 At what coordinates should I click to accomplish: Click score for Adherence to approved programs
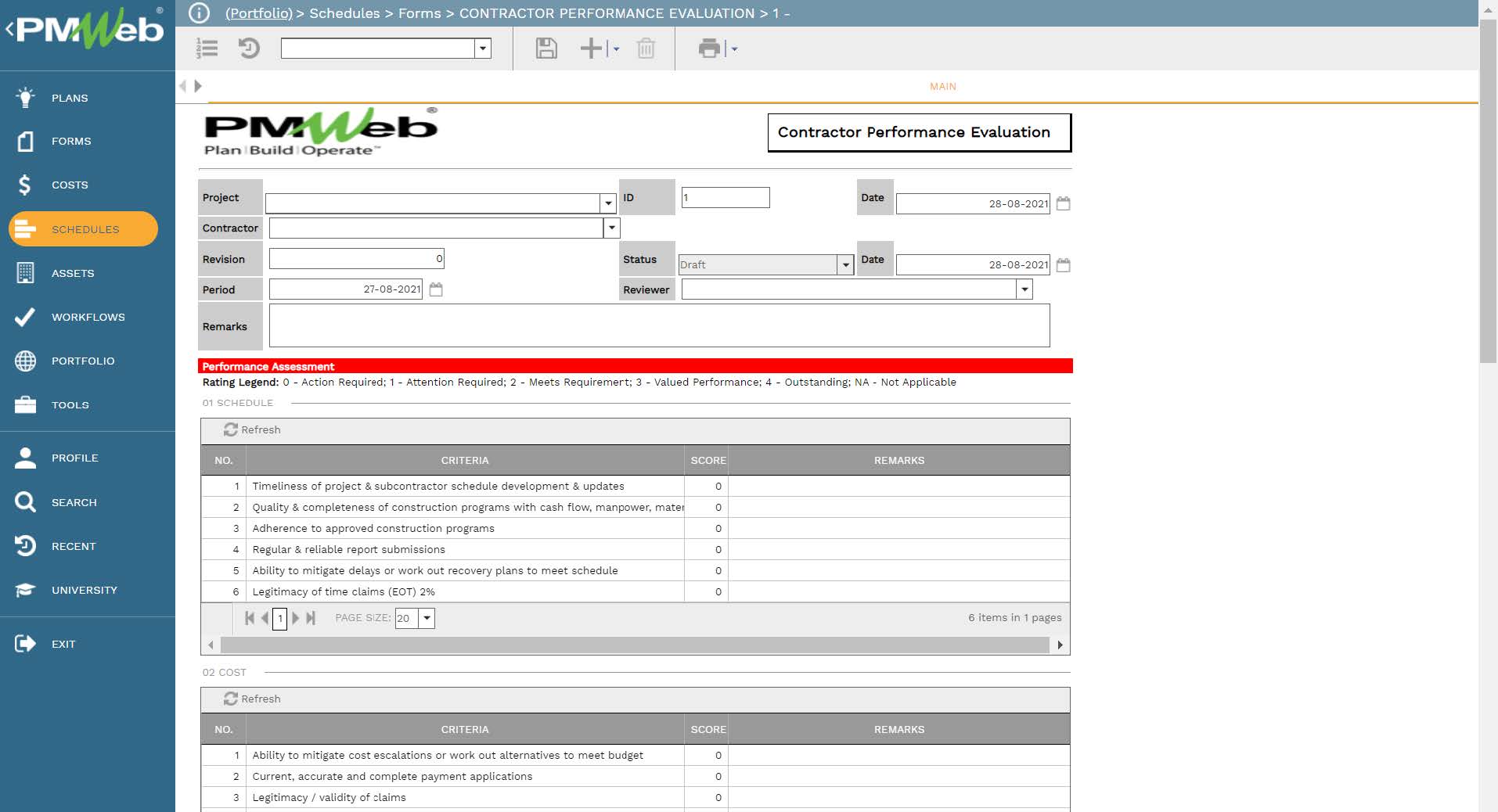click(706, 528)
